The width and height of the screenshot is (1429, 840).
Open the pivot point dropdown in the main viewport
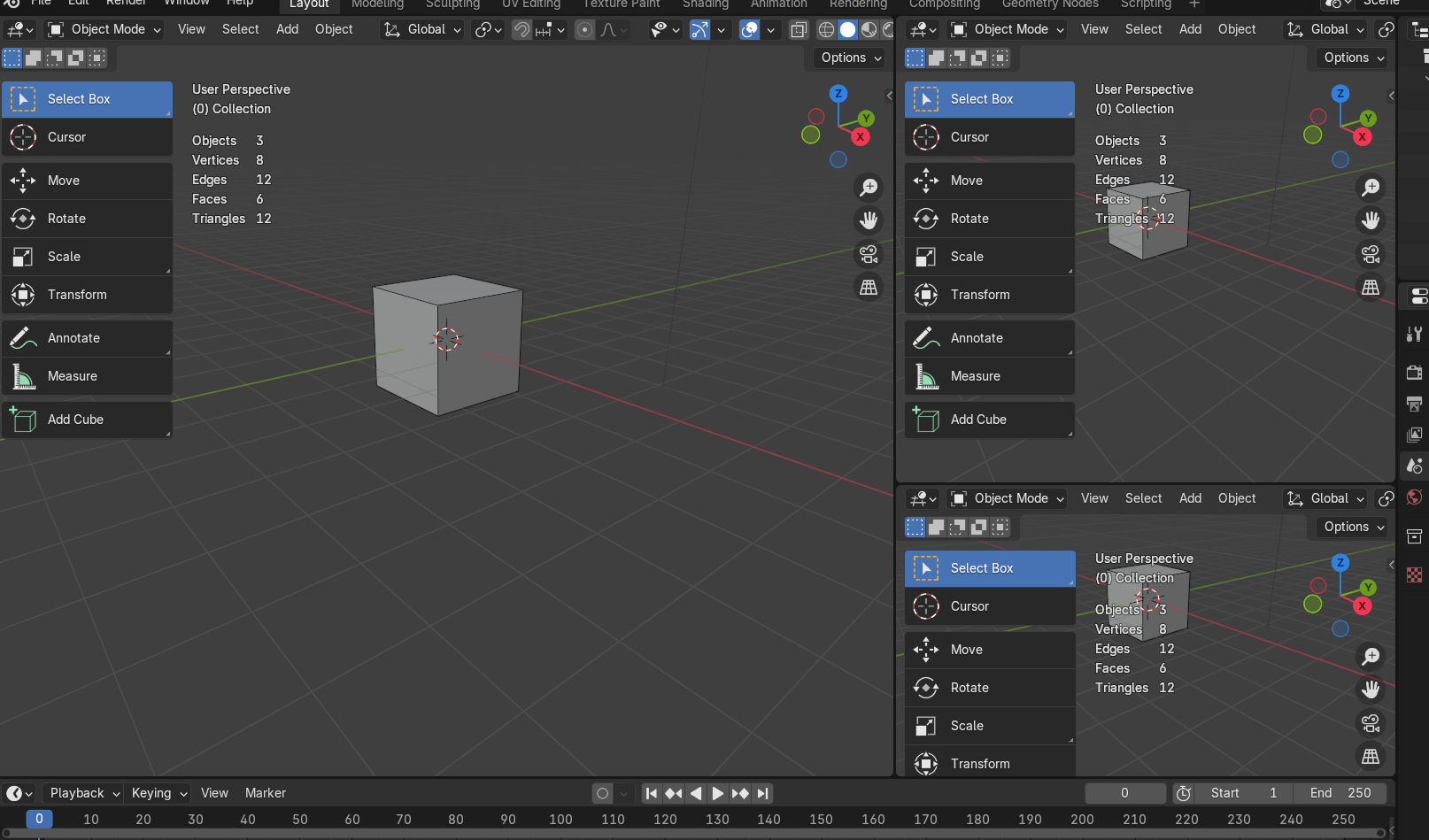(x=490, y=30)
